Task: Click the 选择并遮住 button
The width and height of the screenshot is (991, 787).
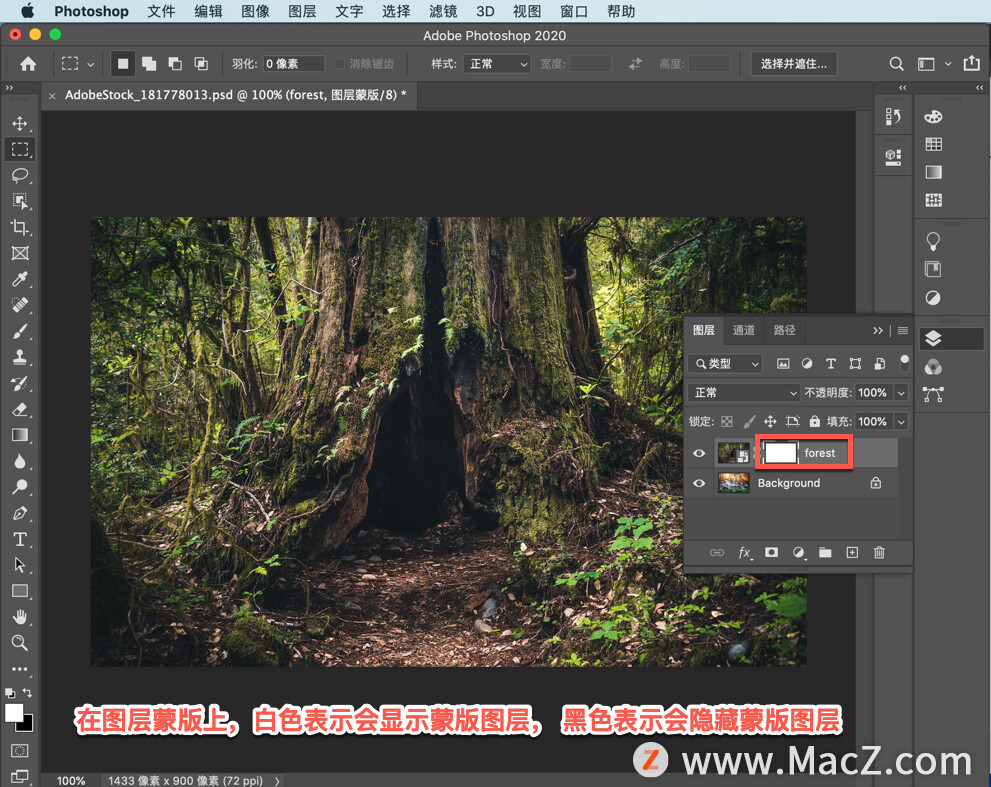Action: 794,64
